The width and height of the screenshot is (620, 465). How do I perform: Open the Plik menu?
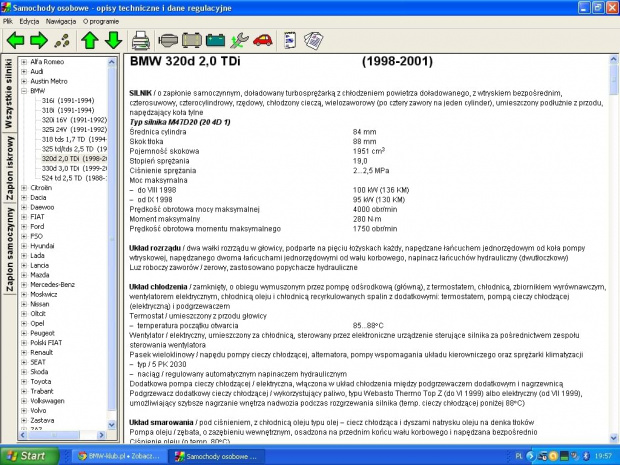click(x=8, y=21)
